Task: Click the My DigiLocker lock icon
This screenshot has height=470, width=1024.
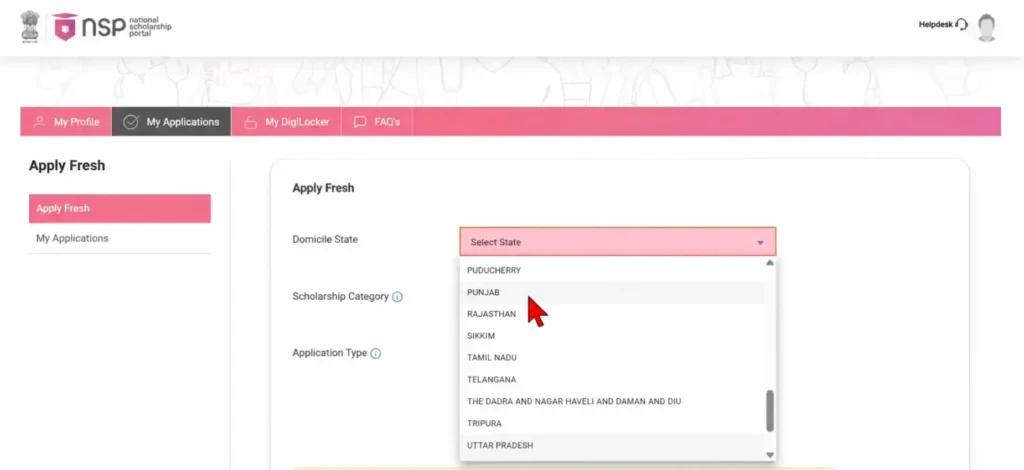Action: [x=250, y=123]
